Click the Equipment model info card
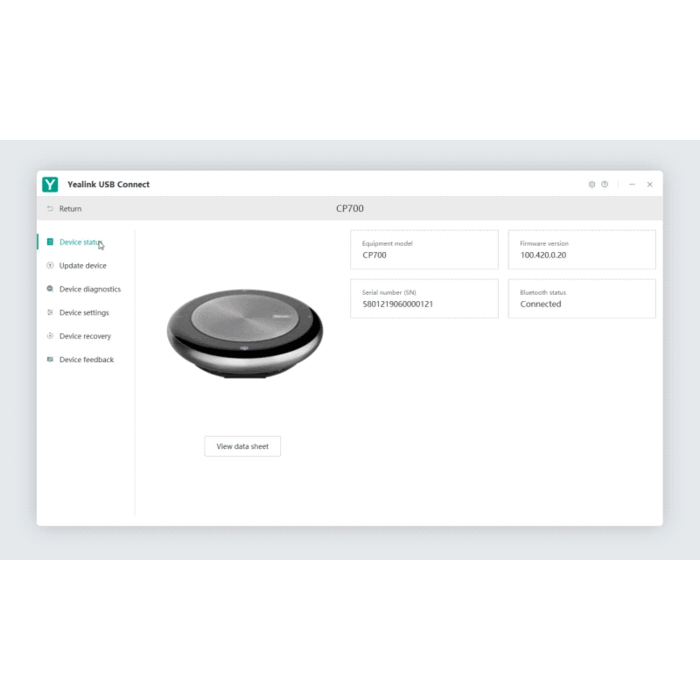Screen dimensions: 700x700 tap(424, 250)
